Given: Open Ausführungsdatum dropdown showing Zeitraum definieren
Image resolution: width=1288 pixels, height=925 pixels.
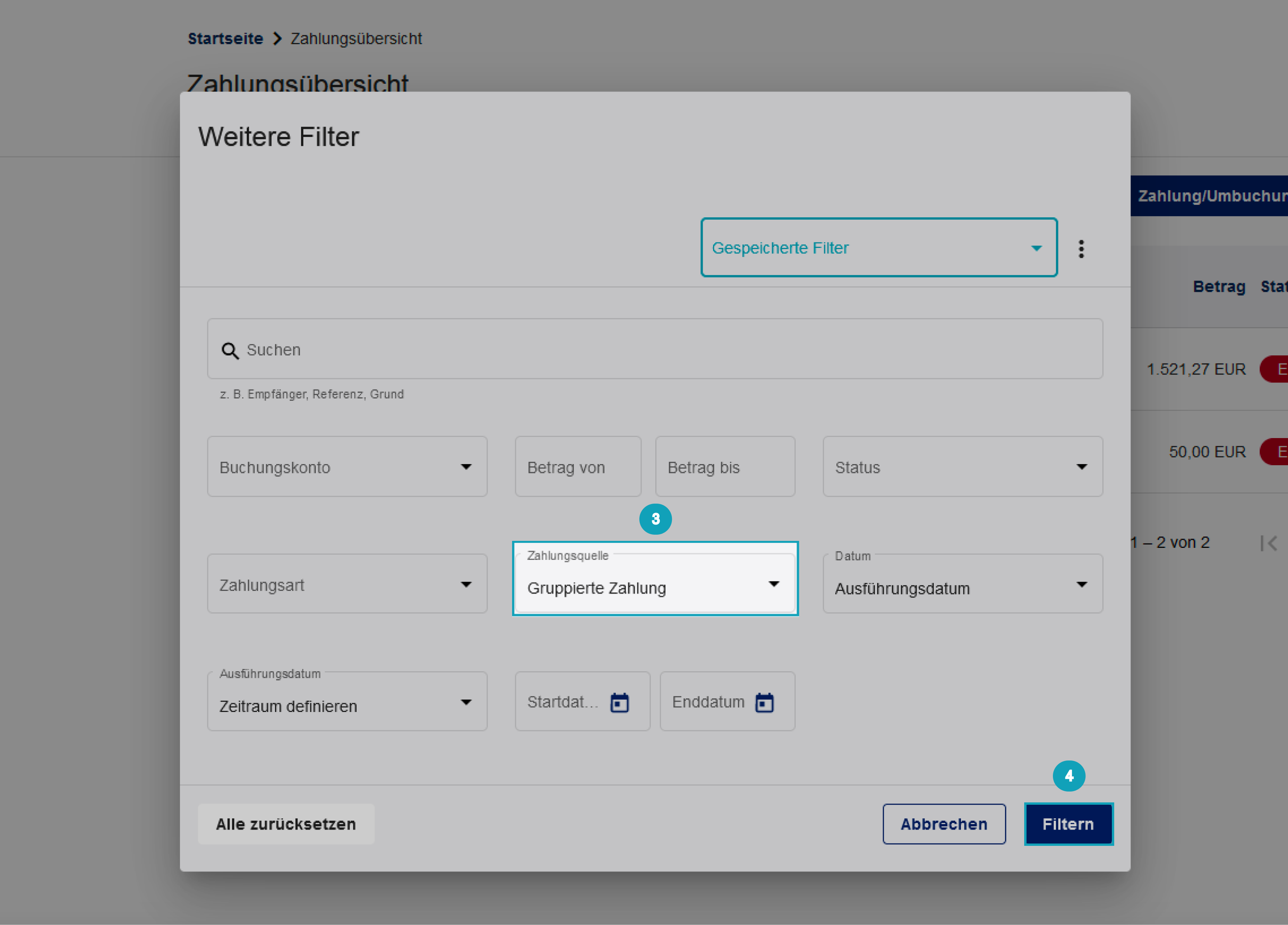Looking at the screenshot, I should (x=347, y=702).
